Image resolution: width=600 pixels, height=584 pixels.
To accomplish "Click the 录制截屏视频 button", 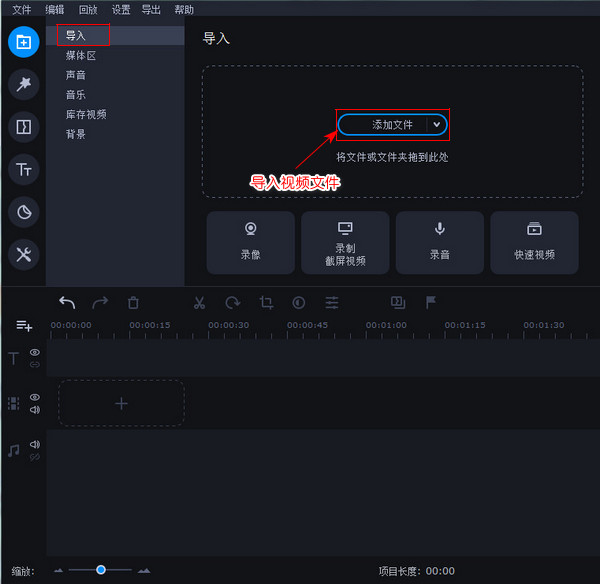I will [345, 243].
